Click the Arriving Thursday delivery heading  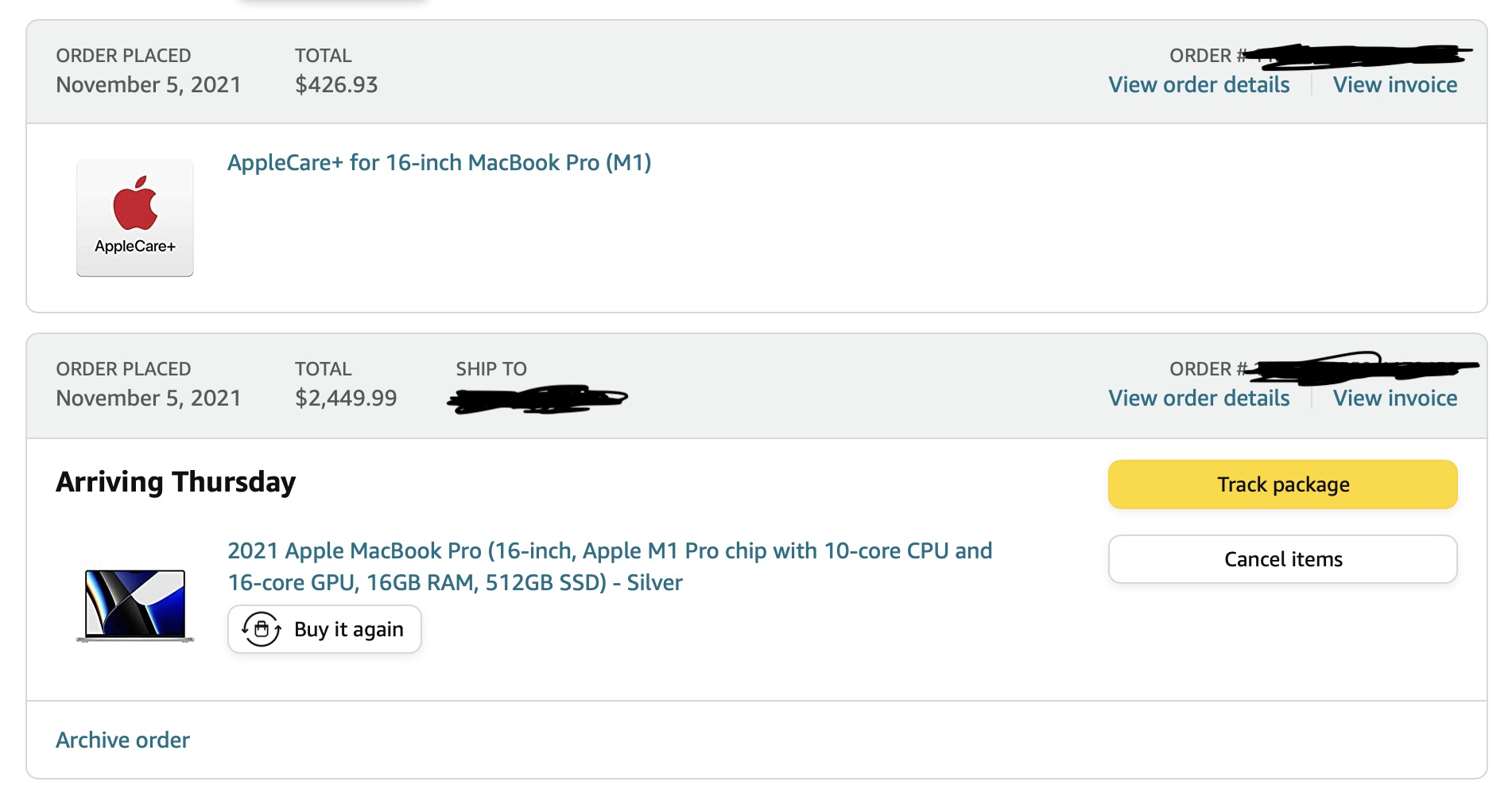pyautogui.click(x=176, y=482)
